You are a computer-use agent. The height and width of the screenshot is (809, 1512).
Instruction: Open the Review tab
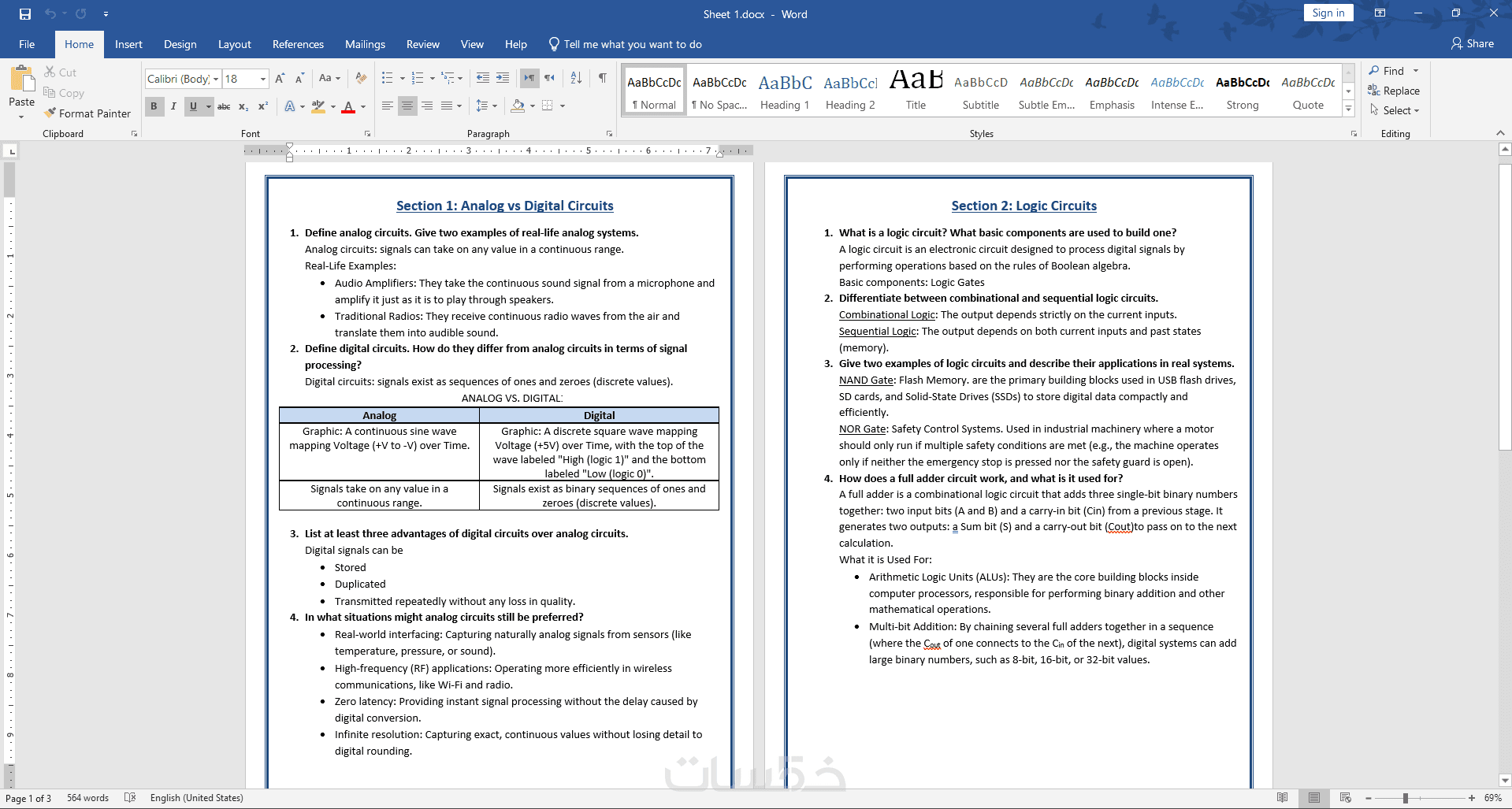423,44
